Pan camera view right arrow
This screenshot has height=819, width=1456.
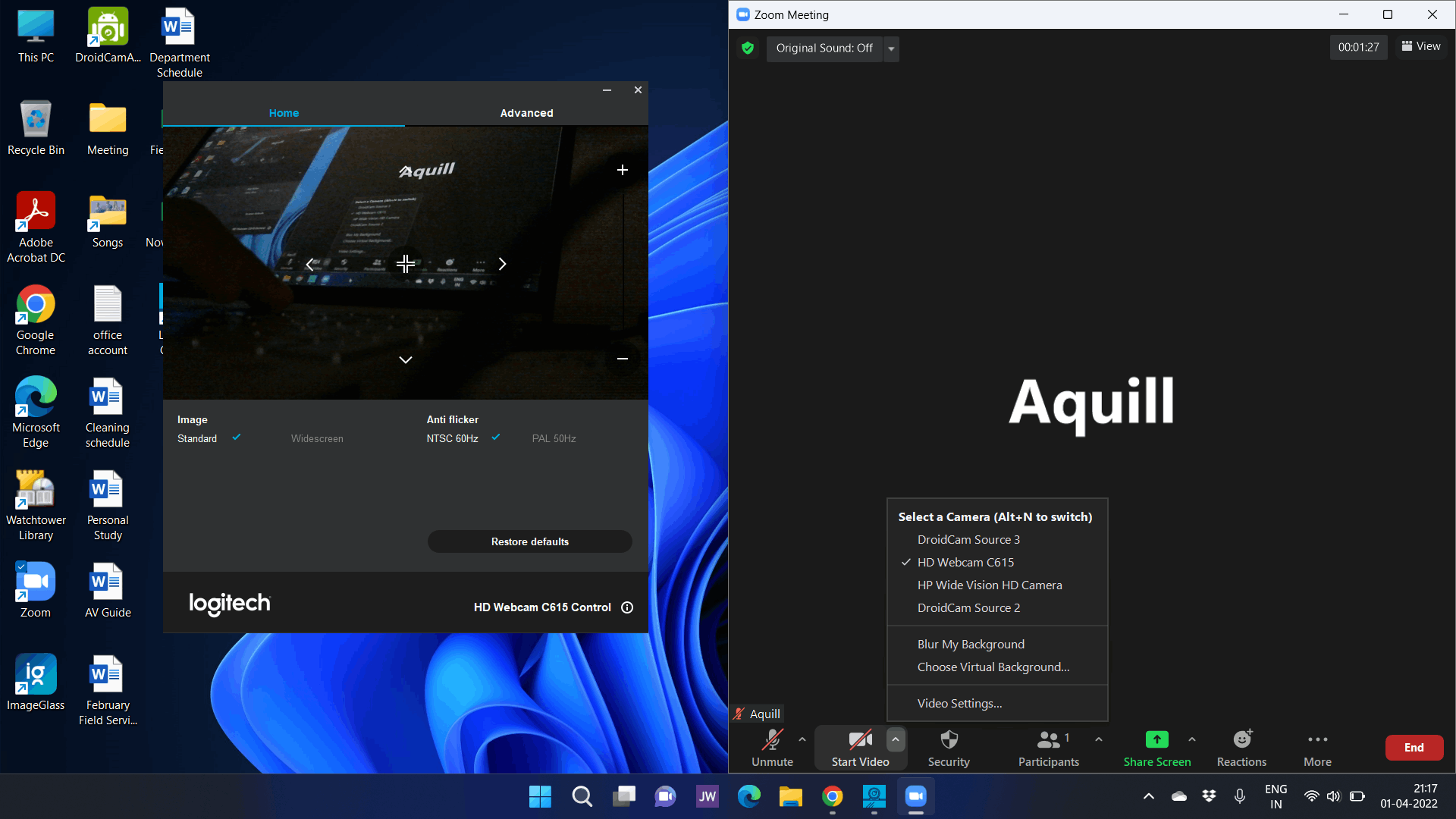click(x=502, y=264)
